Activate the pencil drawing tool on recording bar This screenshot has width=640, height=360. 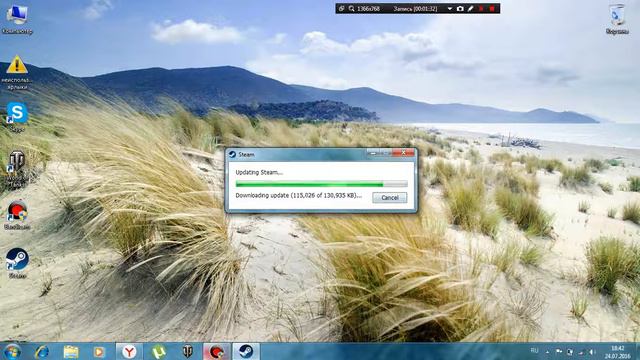pos(471,9)
